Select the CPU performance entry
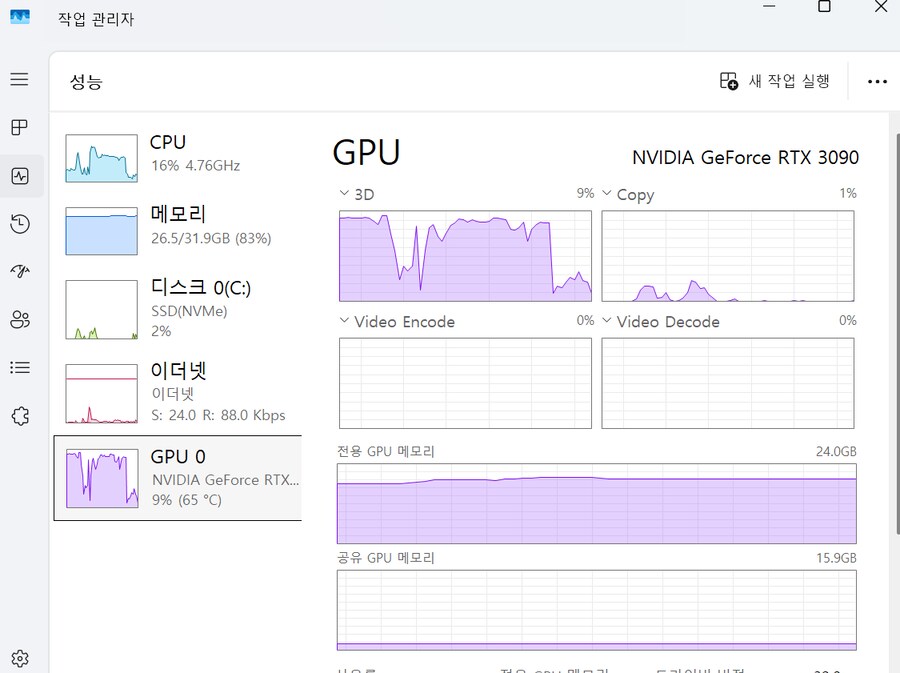This screenshot has height=673, width=900. [x=177, y=158]
